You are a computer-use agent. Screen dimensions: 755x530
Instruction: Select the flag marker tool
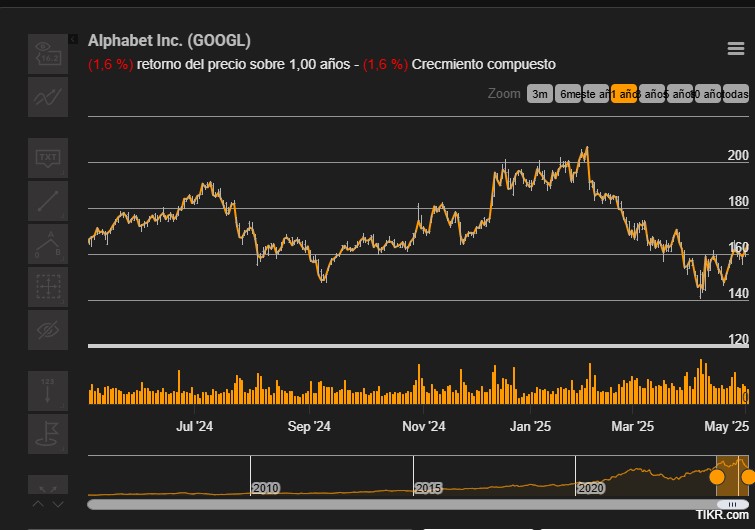(x=47, y=433)
